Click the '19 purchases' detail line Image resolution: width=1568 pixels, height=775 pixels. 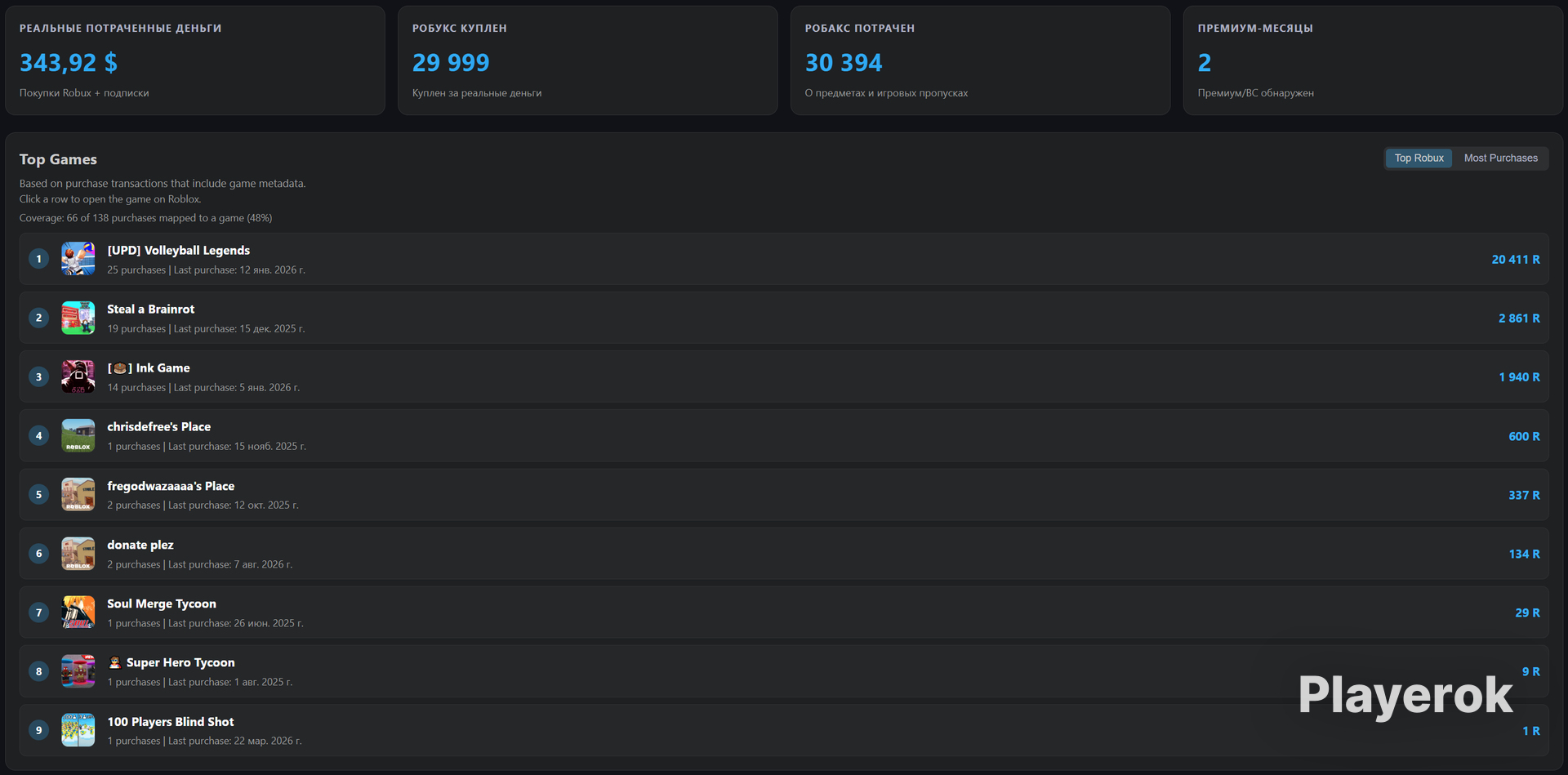[206, 329]
